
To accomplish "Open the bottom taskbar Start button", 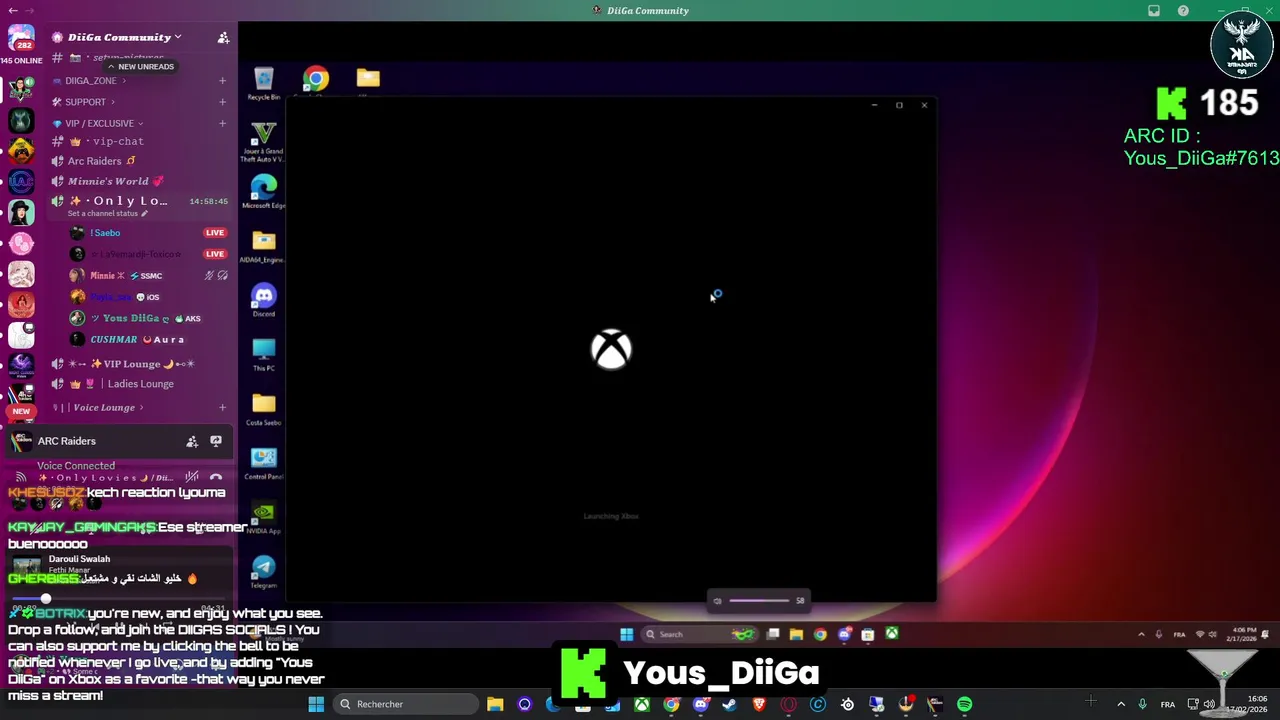I will coord(316,704).
